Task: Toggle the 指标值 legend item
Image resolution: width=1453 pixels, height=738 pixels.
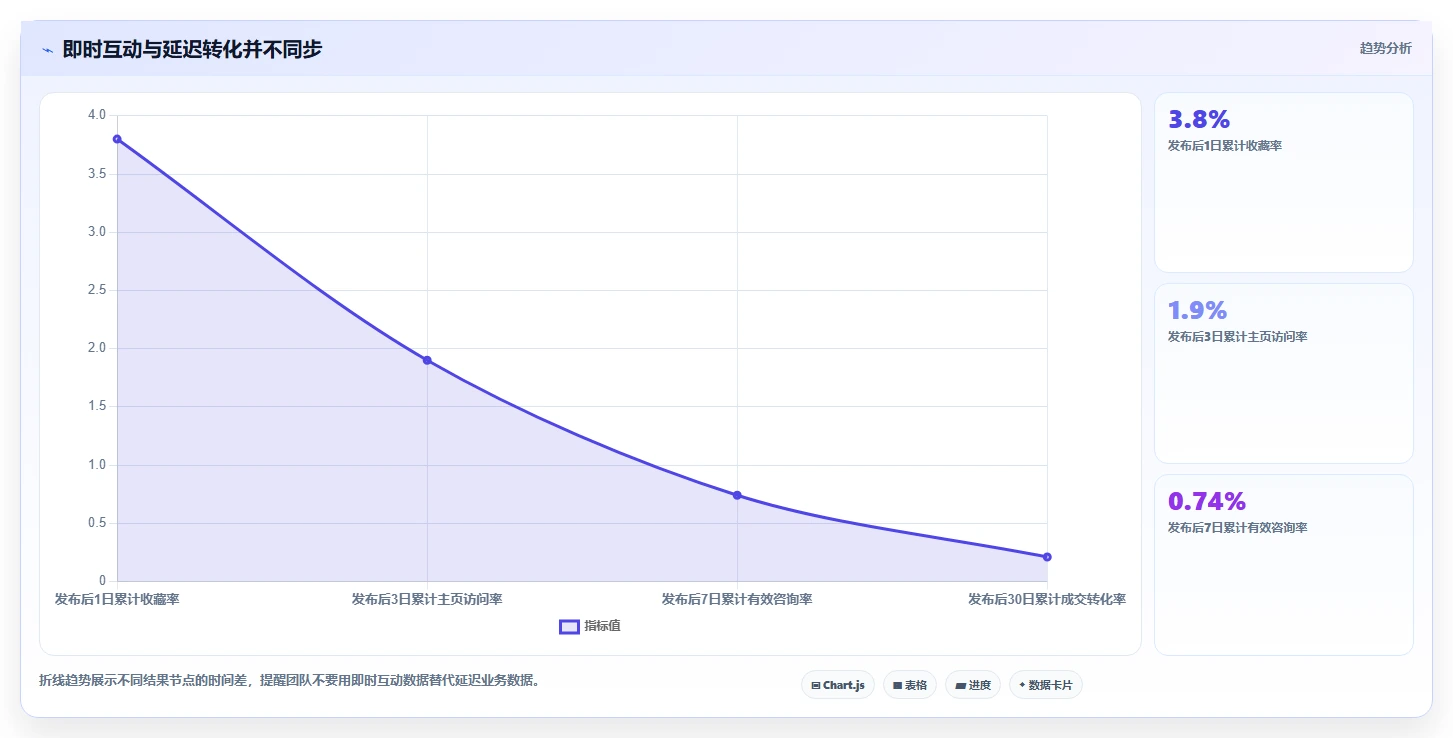Action: coord(590,626)
